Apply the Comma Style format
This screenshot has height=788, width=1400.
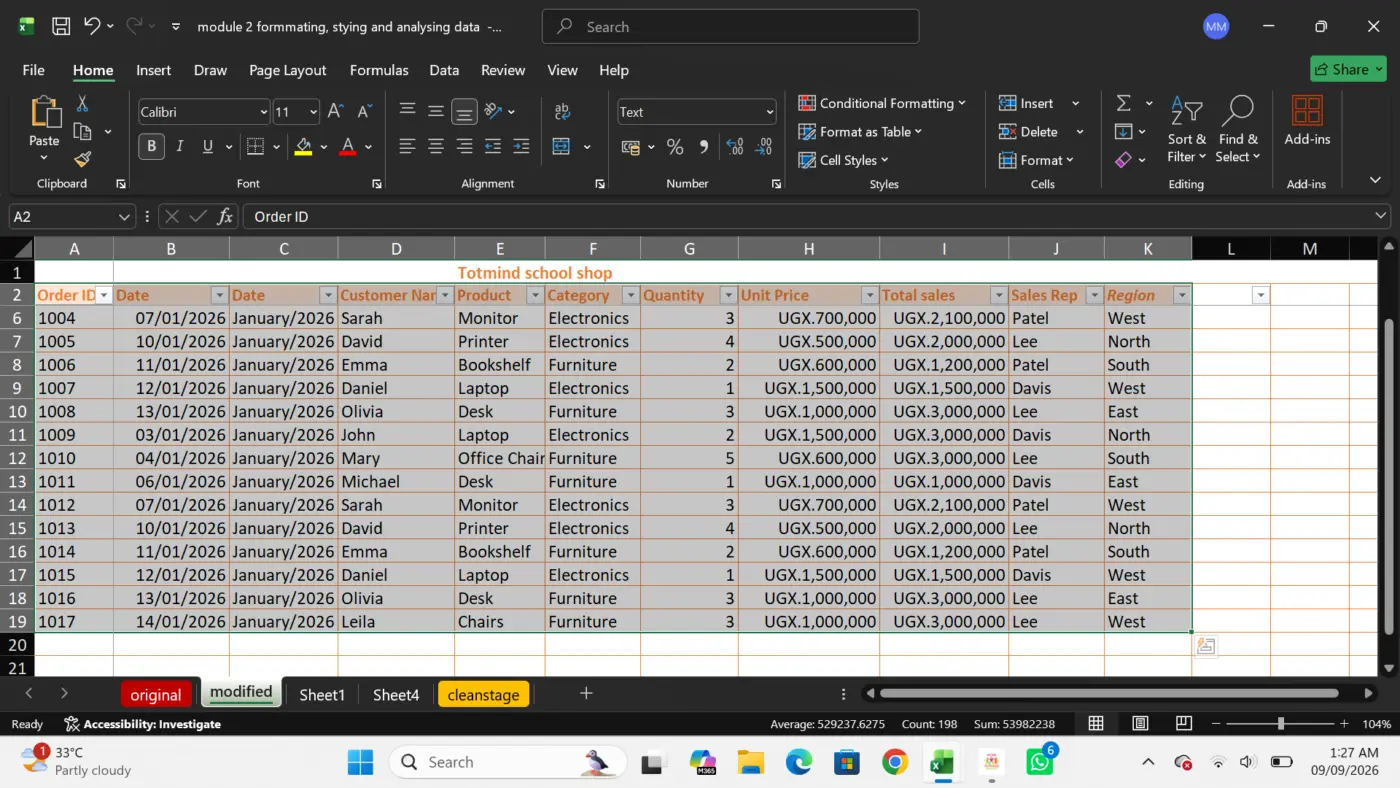(x=703, y=147)
